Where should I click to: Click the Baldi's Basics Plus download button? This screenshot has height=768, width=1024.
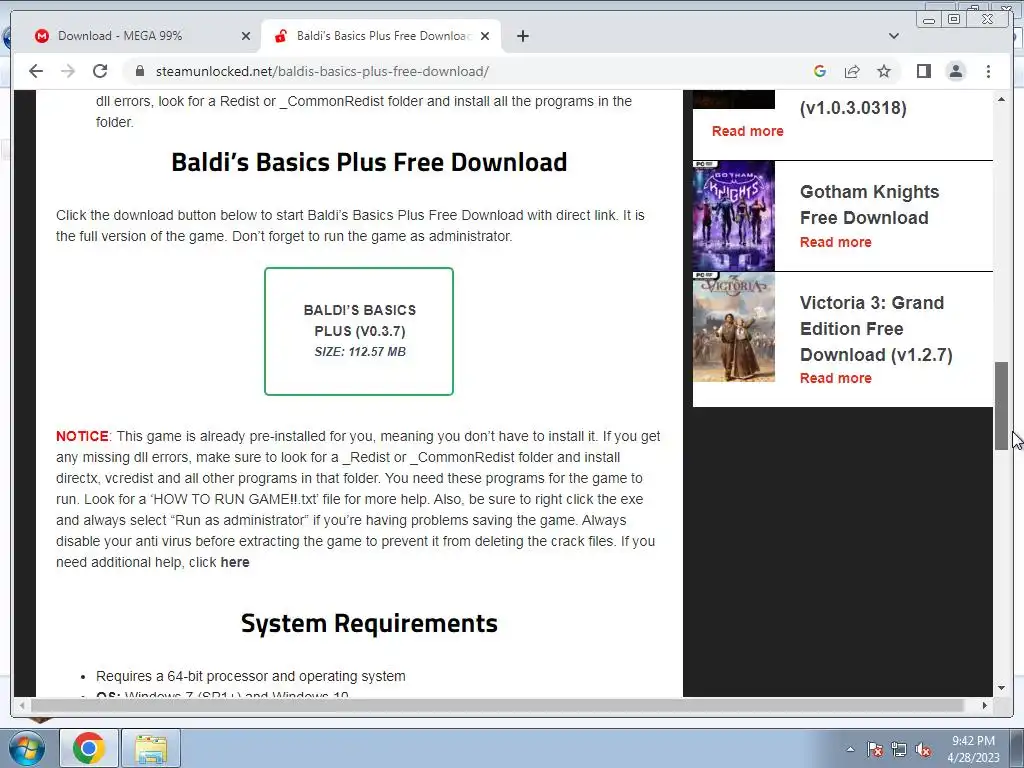(359, 331)
